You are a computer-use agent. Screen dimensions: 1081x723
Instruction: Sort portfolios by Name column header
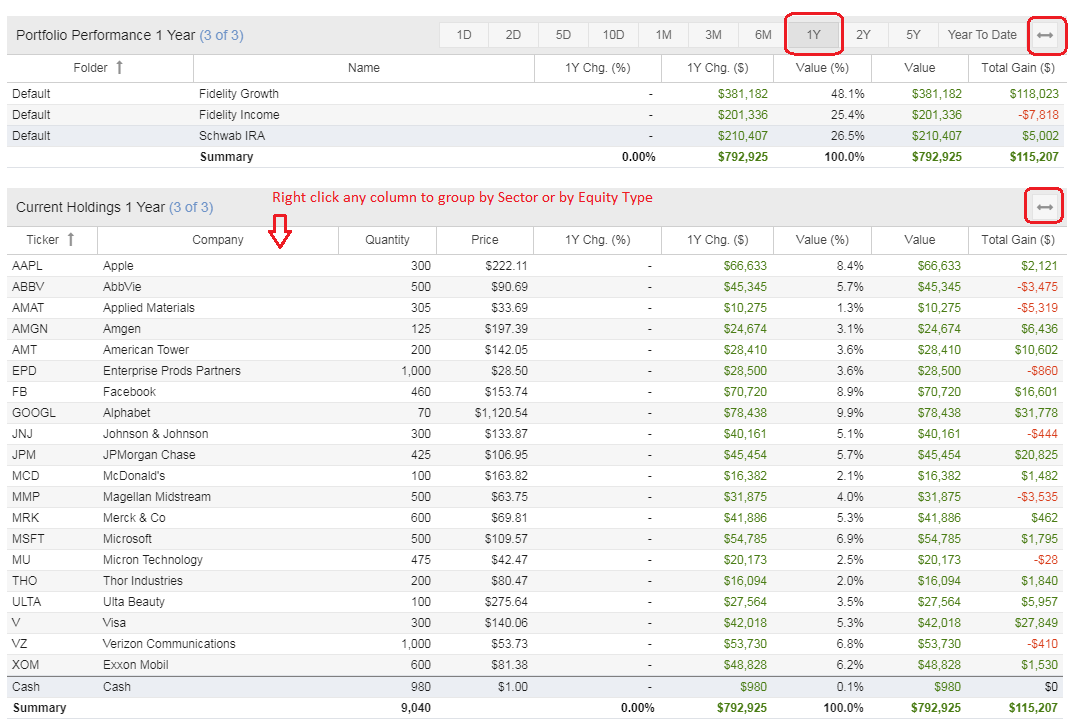coord(363,68)
